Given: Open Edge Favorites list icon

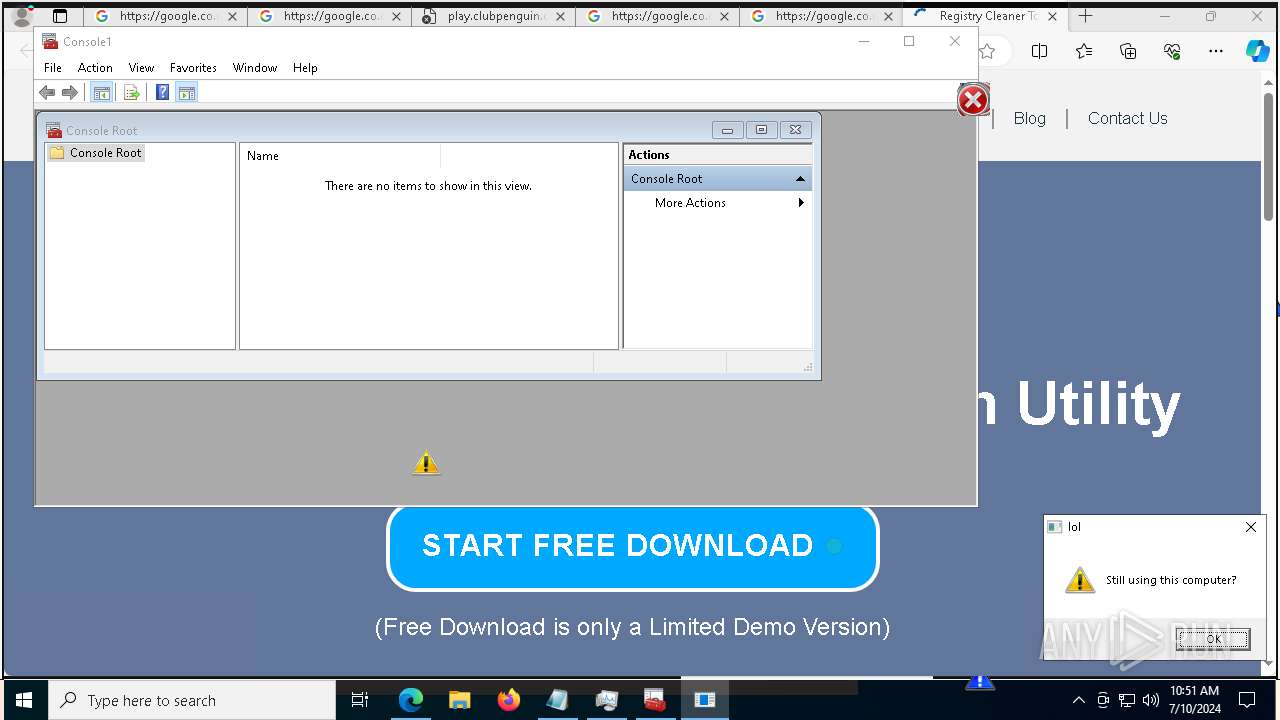Looking at the screenshot, I should pos(1084,52).
